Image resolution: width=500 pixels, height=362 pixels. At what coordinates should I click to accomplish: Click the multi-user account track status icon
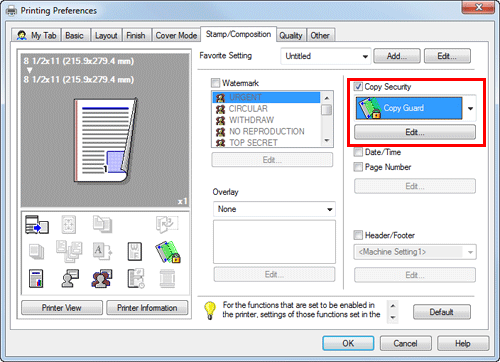(x=102, y=279)
